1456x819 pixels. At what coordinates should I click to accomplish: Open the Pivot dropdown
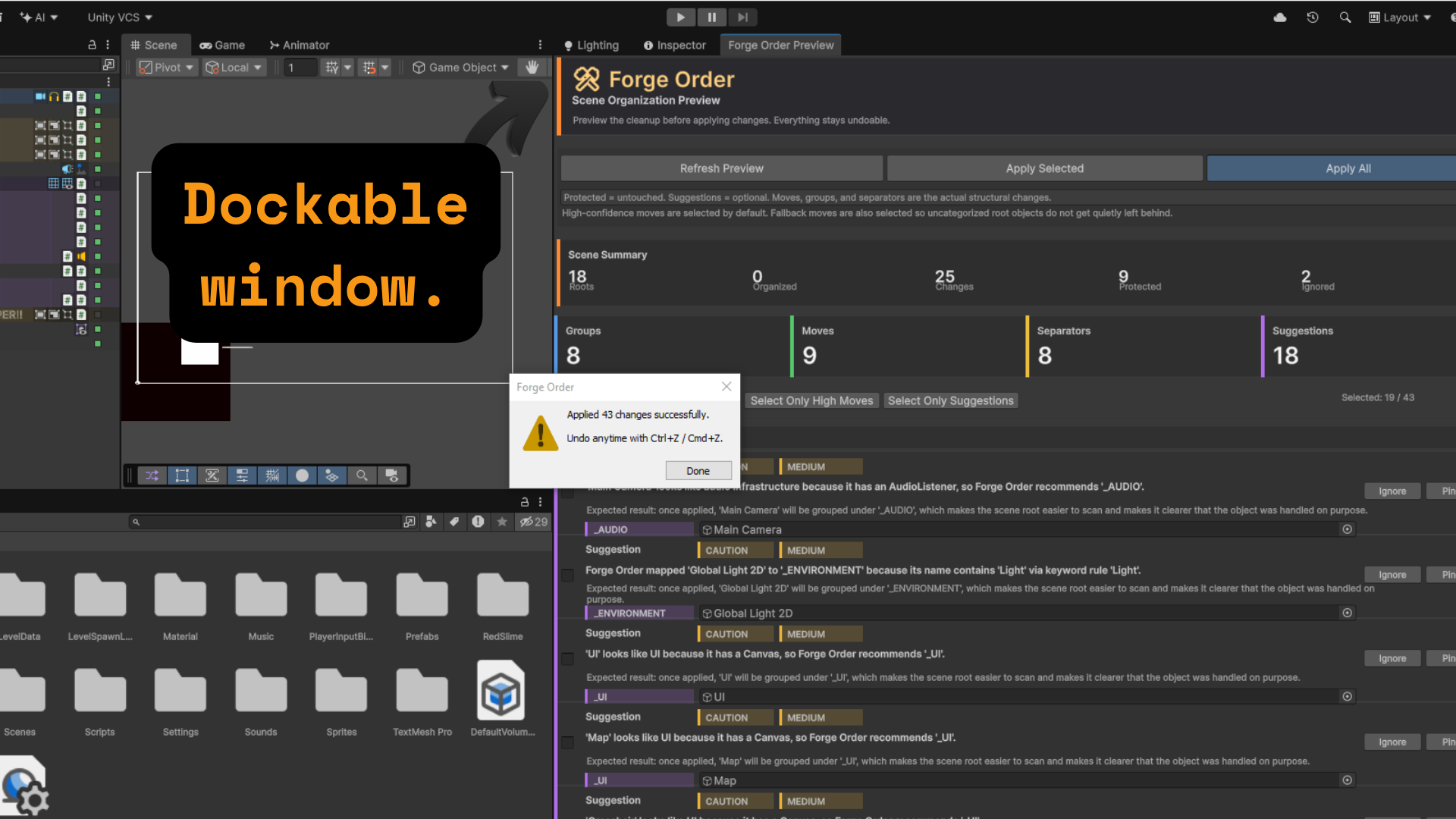pyautogui.click(x=167, y=67)
